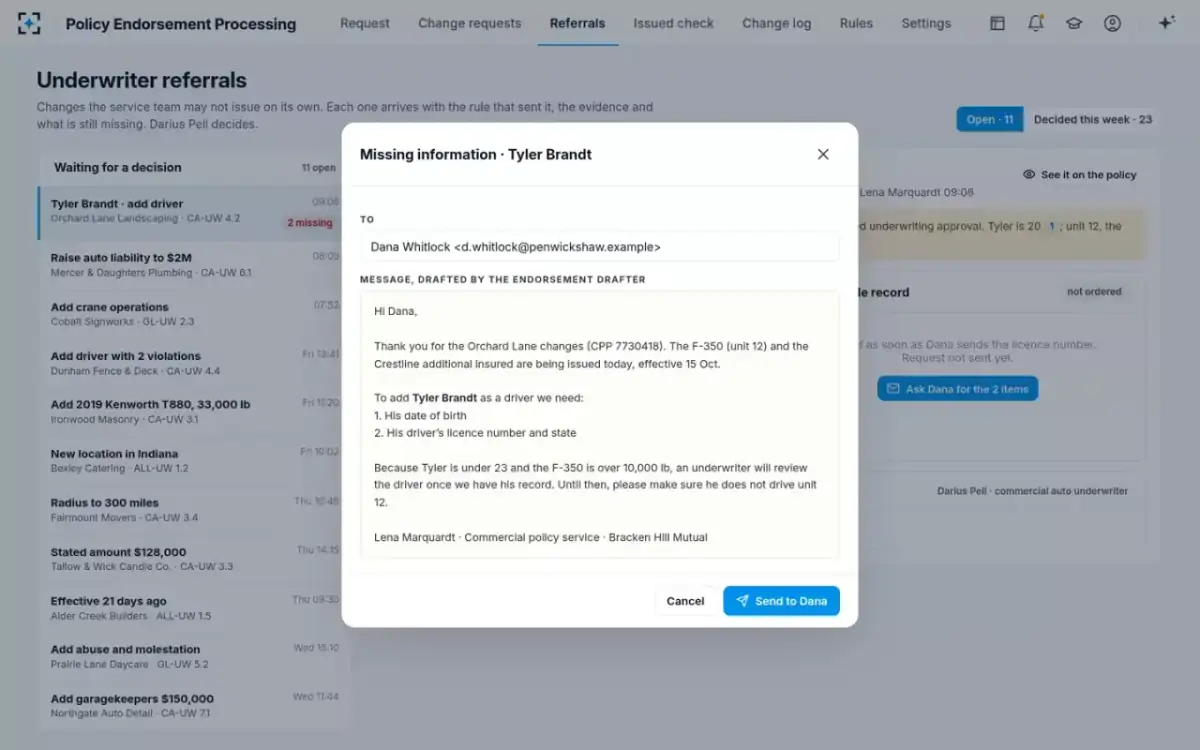This screenshot has width=1200, height=750.
Task: Click See it on the policy
Action: 1080,175
